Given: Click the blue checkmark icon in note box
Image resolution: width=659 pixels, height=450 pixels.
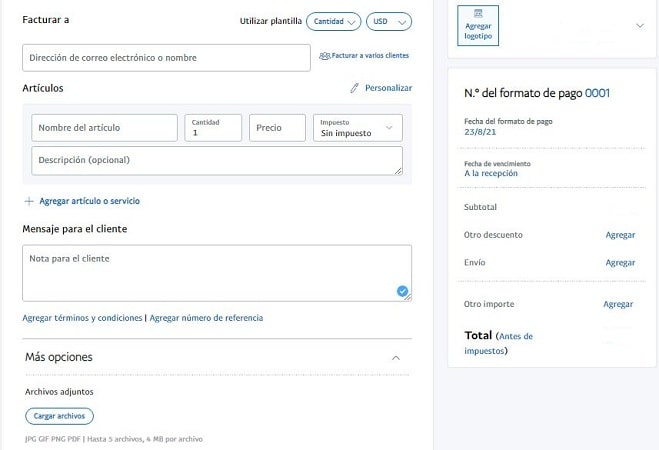Looking at the screenshot, I should coord(402,291).
